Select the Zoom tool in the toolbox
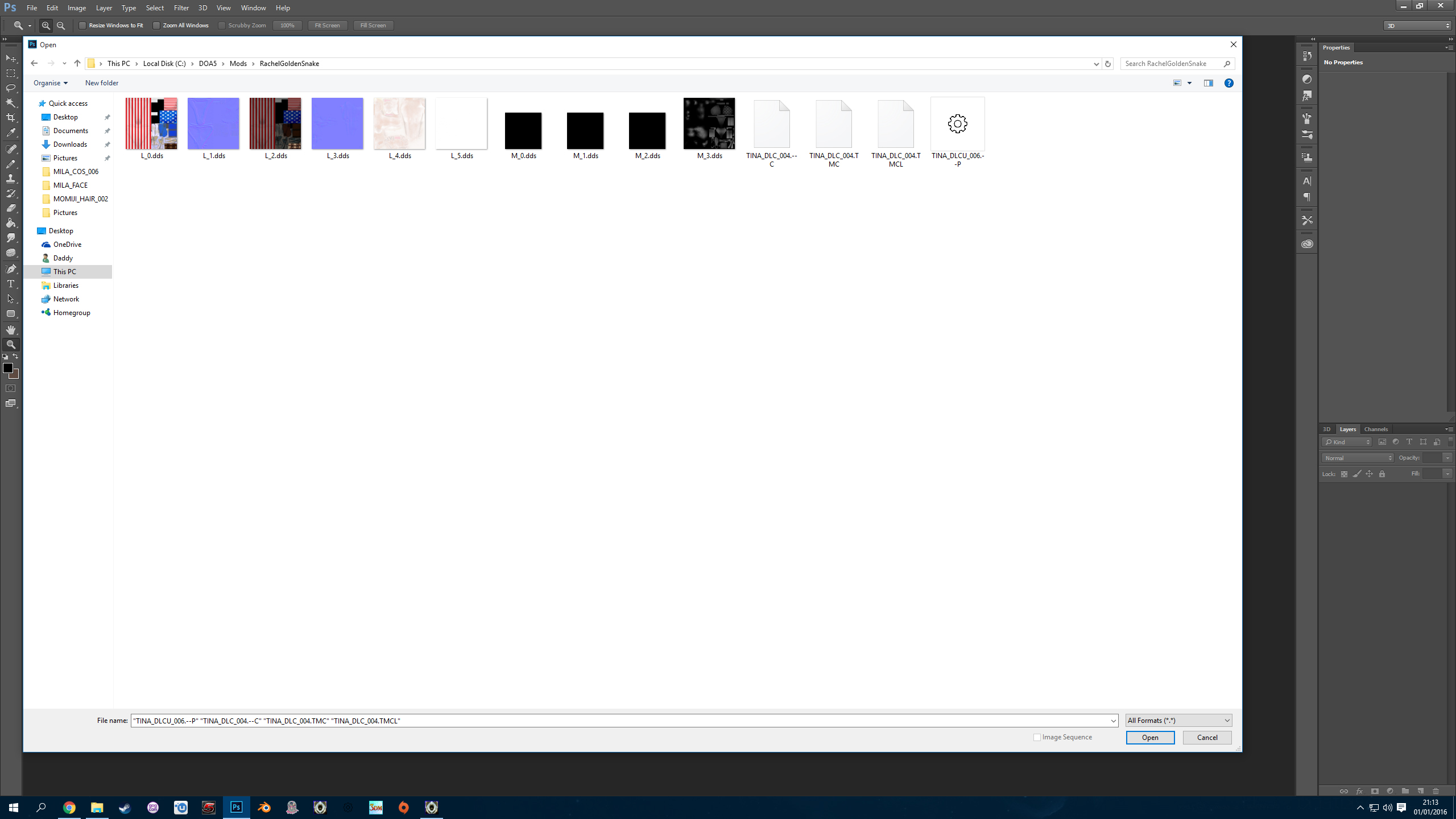Viewport: 1456px width, 819px height. point(11,345)
